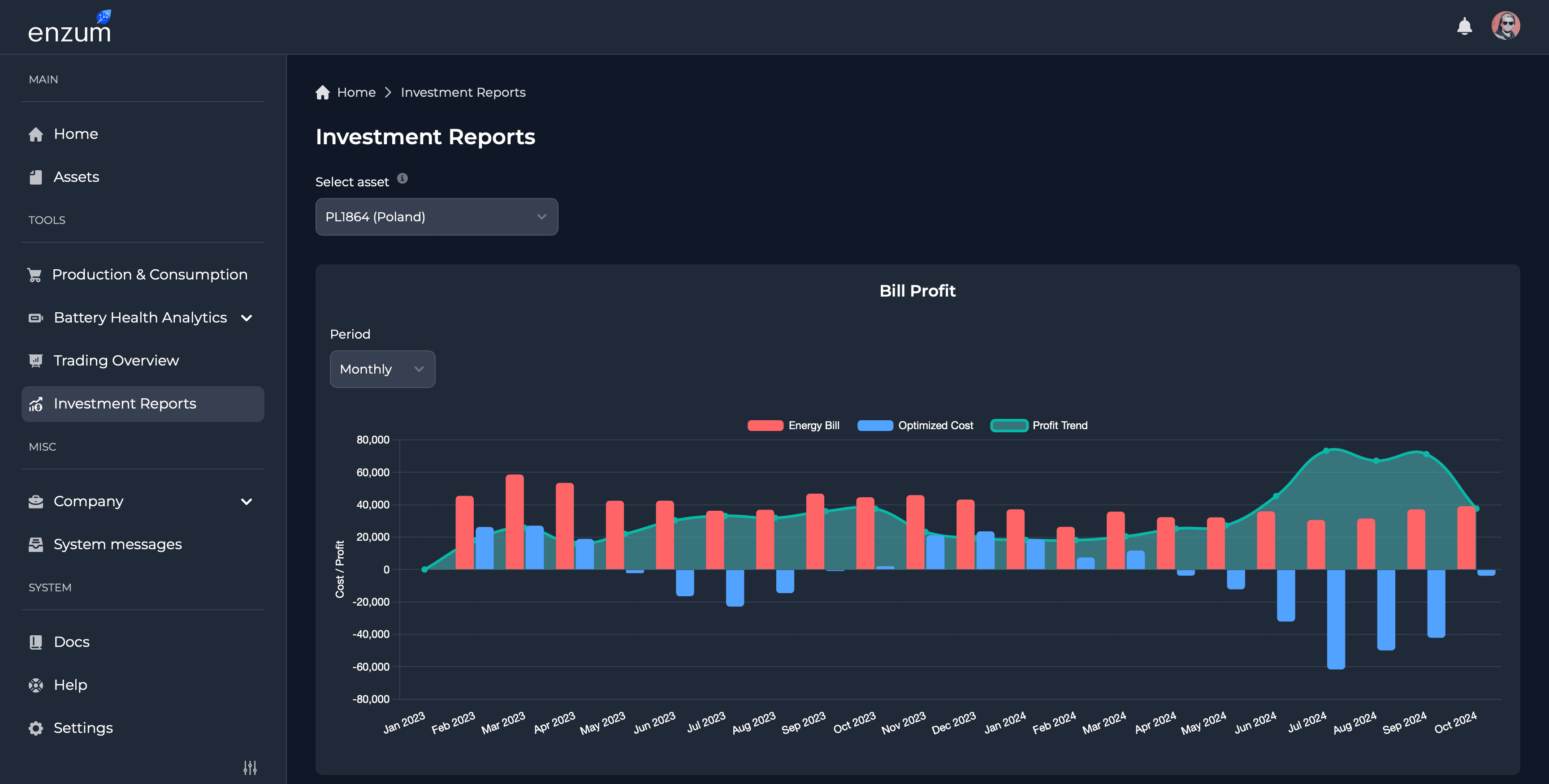Screen dimensions: 1549x784
Task: Click the notification bell icon
Action: tap(1464, 26)
